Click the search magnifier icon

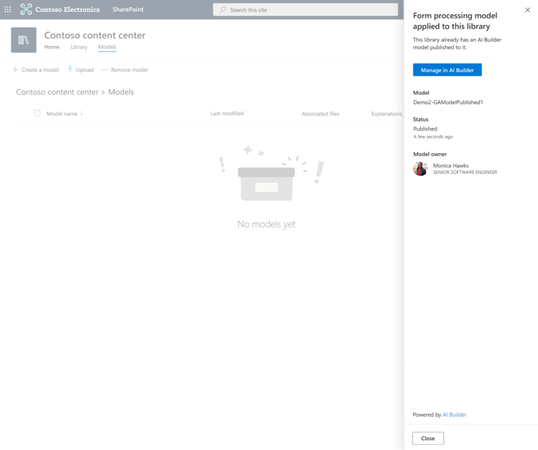(x=223, y=10)
